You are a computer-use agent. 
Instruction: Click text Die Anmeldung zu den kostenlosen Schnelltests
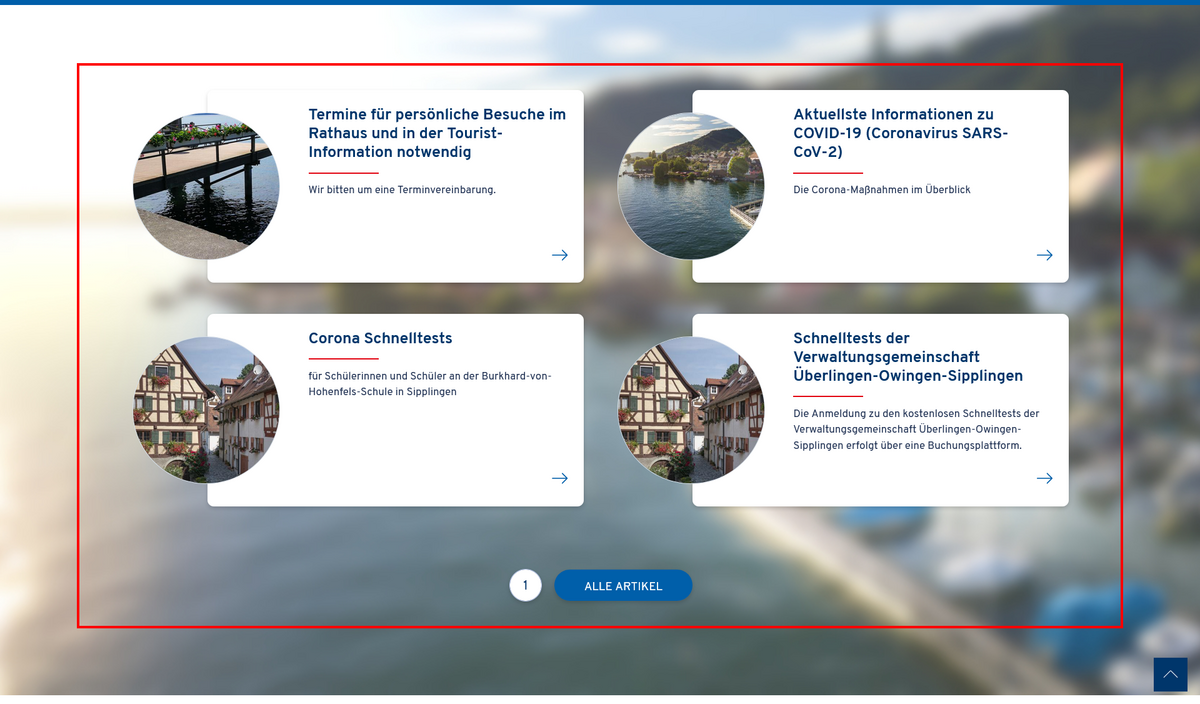917,429
